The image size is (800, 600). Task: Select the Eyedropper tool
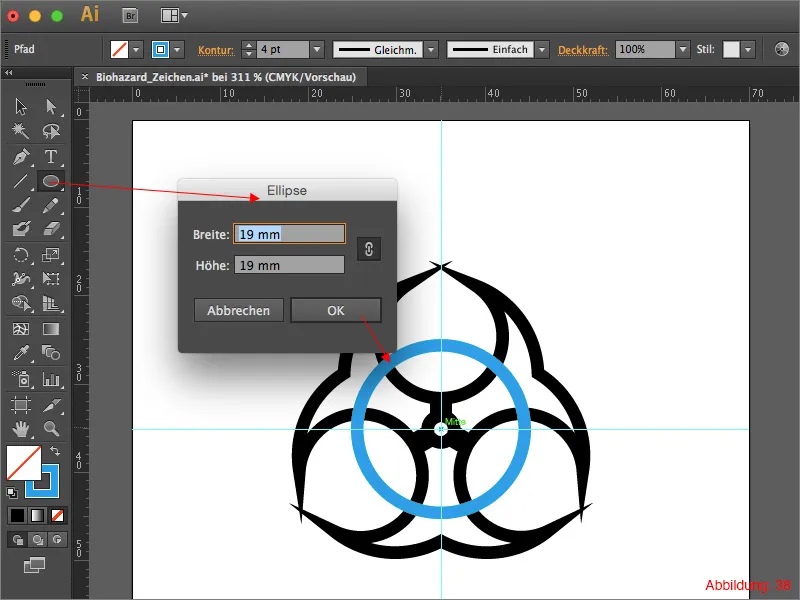click(x=21, y=353)
